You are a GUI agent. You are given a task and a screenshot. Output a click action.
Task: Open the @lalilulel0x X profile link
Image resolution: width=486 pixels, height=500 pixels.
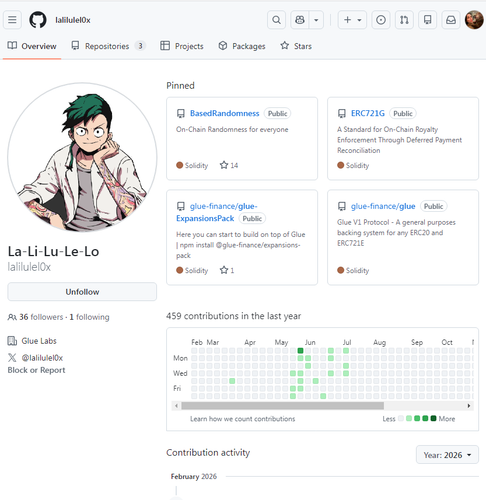[42, 358]
